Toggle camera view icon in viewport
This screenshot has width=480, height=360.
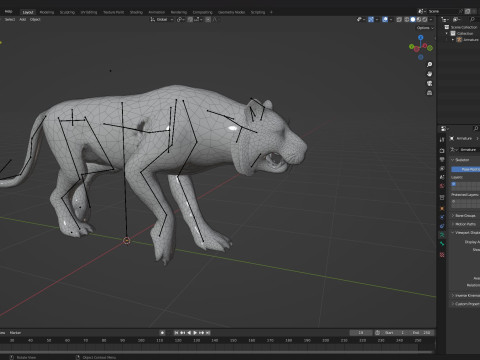pyautogui.click(x=429, y=83)
